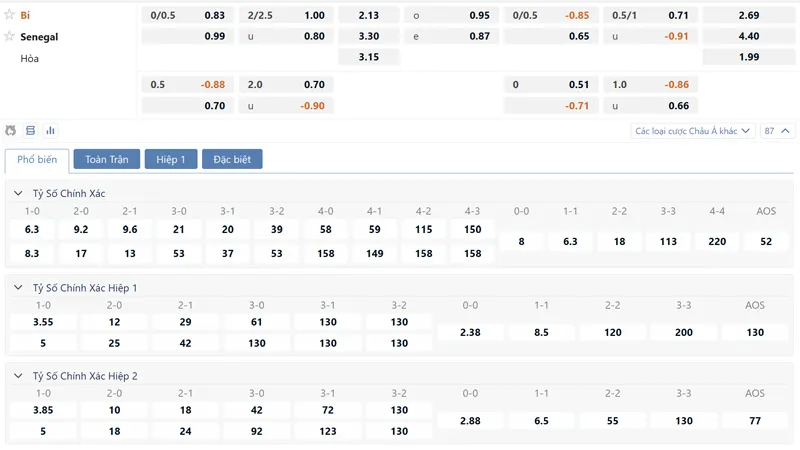Pick first half 1-1 at 8.5
This screenshot has width=800, height=450.
(541, 332)
